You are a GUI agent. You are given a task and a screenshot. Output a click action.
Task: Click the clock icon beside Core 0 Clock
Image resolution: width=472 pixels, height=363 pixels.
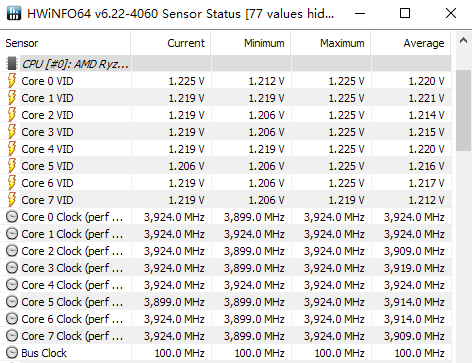pyautogui.click(x=12, y=217)
